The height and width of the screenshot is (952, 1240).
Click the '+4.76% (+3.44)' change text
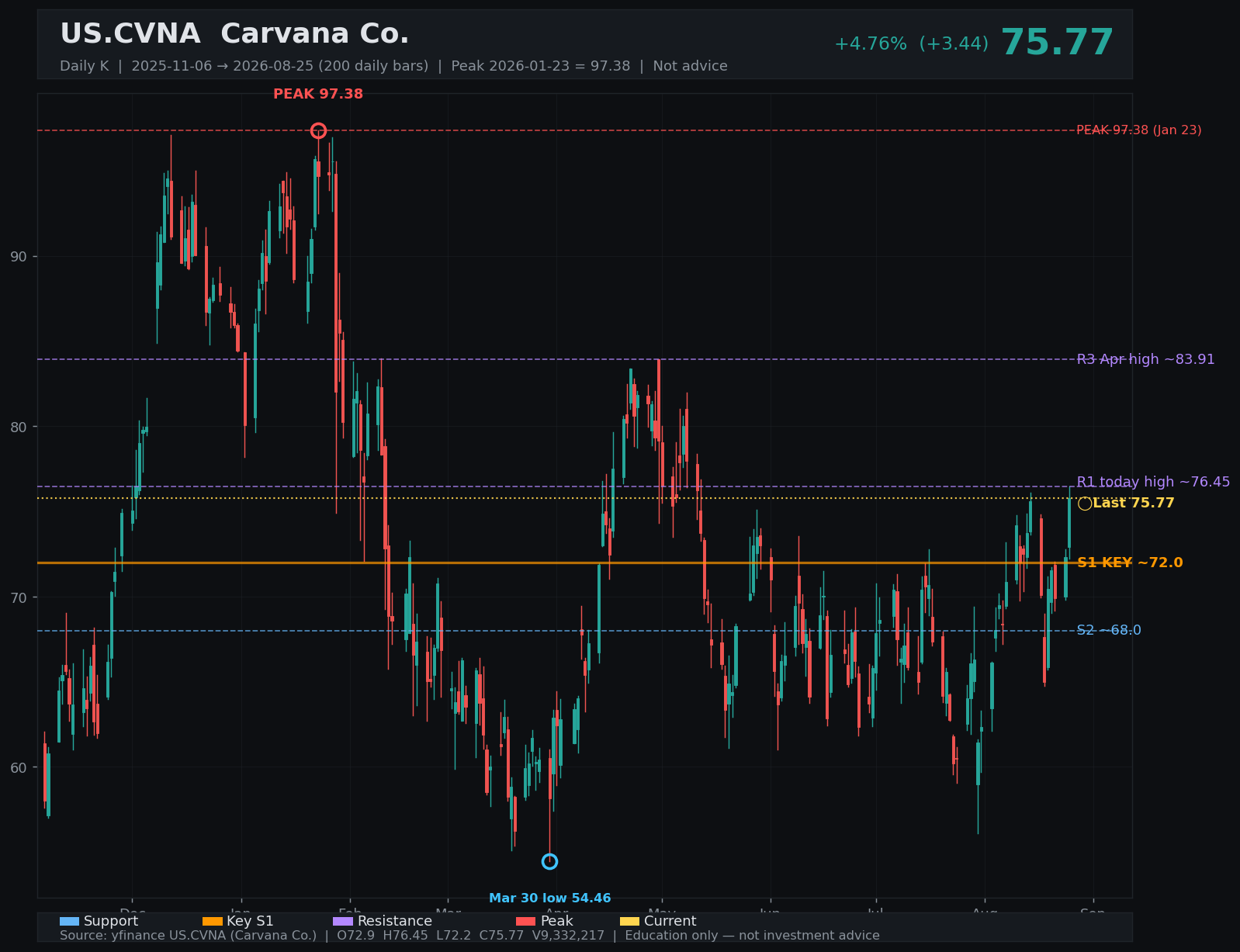(911, 44)
